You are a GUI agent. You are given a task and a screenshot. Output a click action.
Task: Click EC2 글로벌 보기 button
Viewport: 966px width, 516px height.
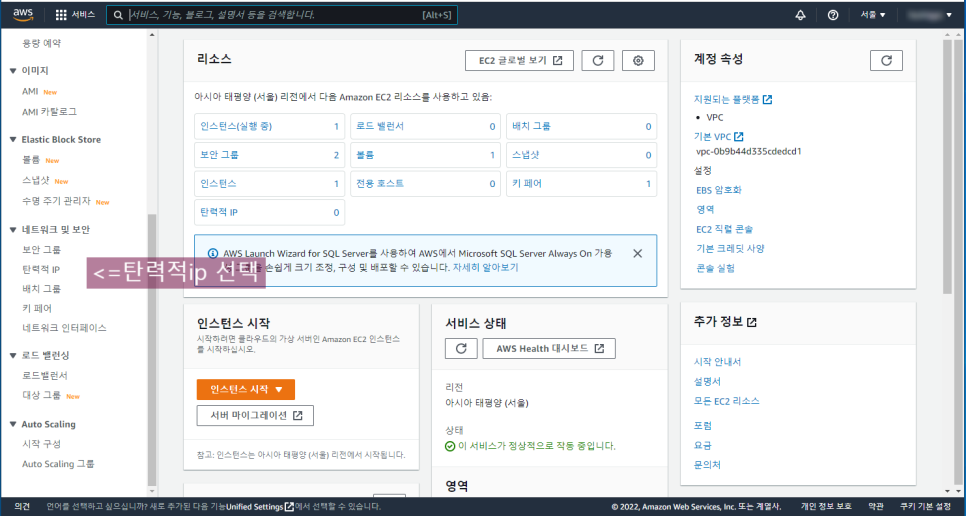pos(519,60)
